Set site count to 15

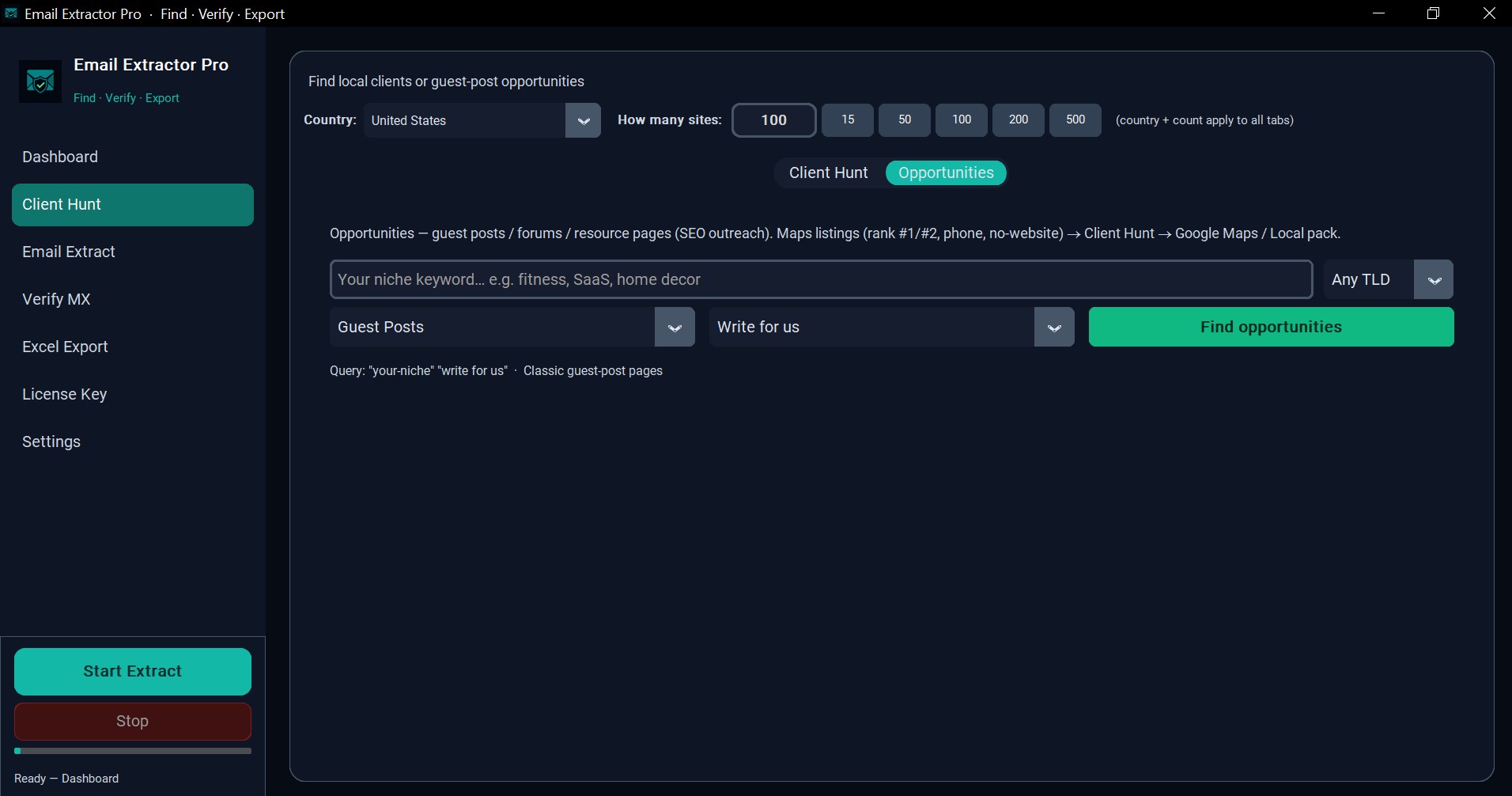point(848,119)
